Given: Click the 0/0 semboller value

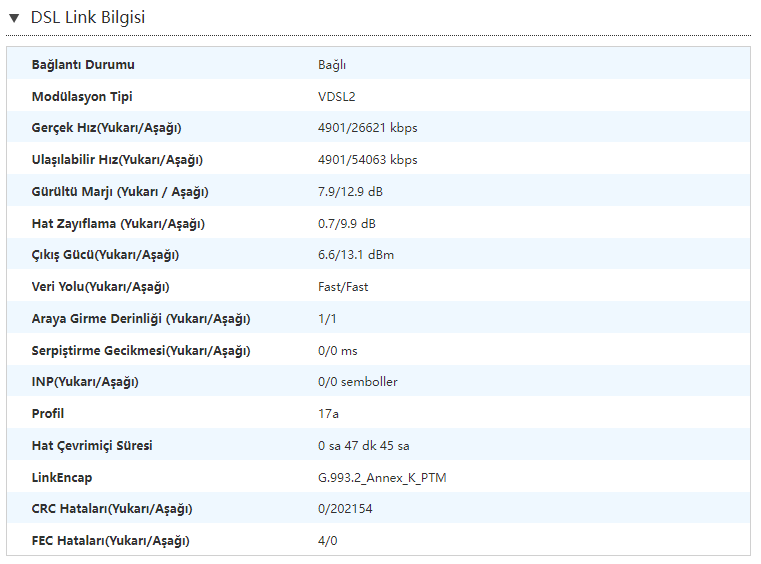Looking at the screenshot, I should pos(358,382).
